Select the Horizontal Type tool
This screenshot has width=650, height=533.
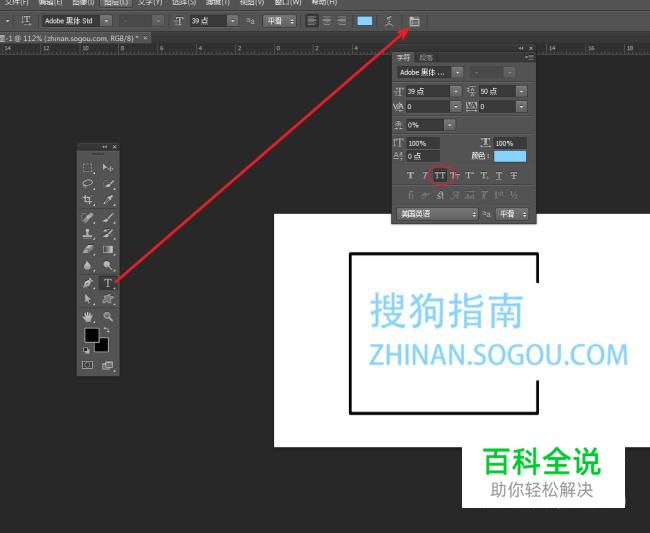click(x=108, y=283)
